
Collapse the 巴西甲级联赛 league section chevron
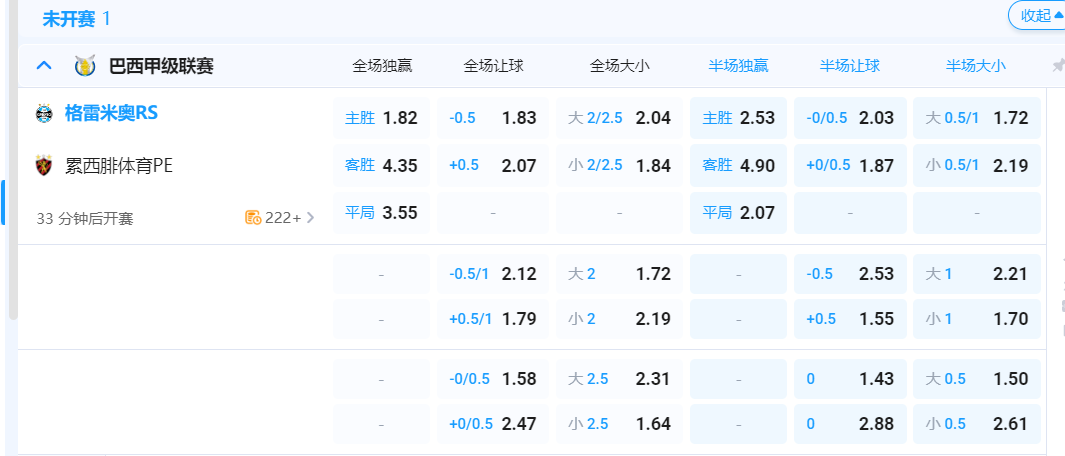tap(43, 66)
